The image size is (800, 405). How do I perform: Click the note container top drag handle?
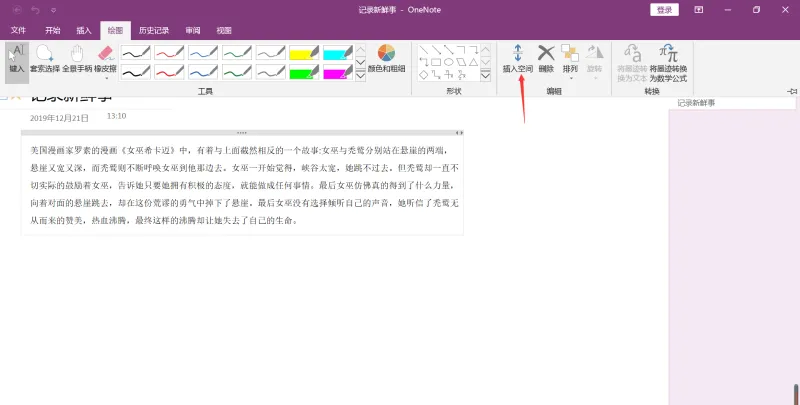[242, 133]
